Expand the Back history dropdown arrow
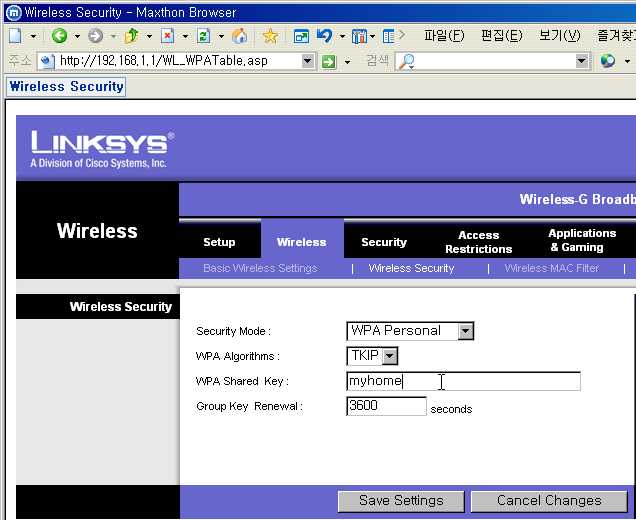This screenshot has height=520, width=636. (77, 37)
